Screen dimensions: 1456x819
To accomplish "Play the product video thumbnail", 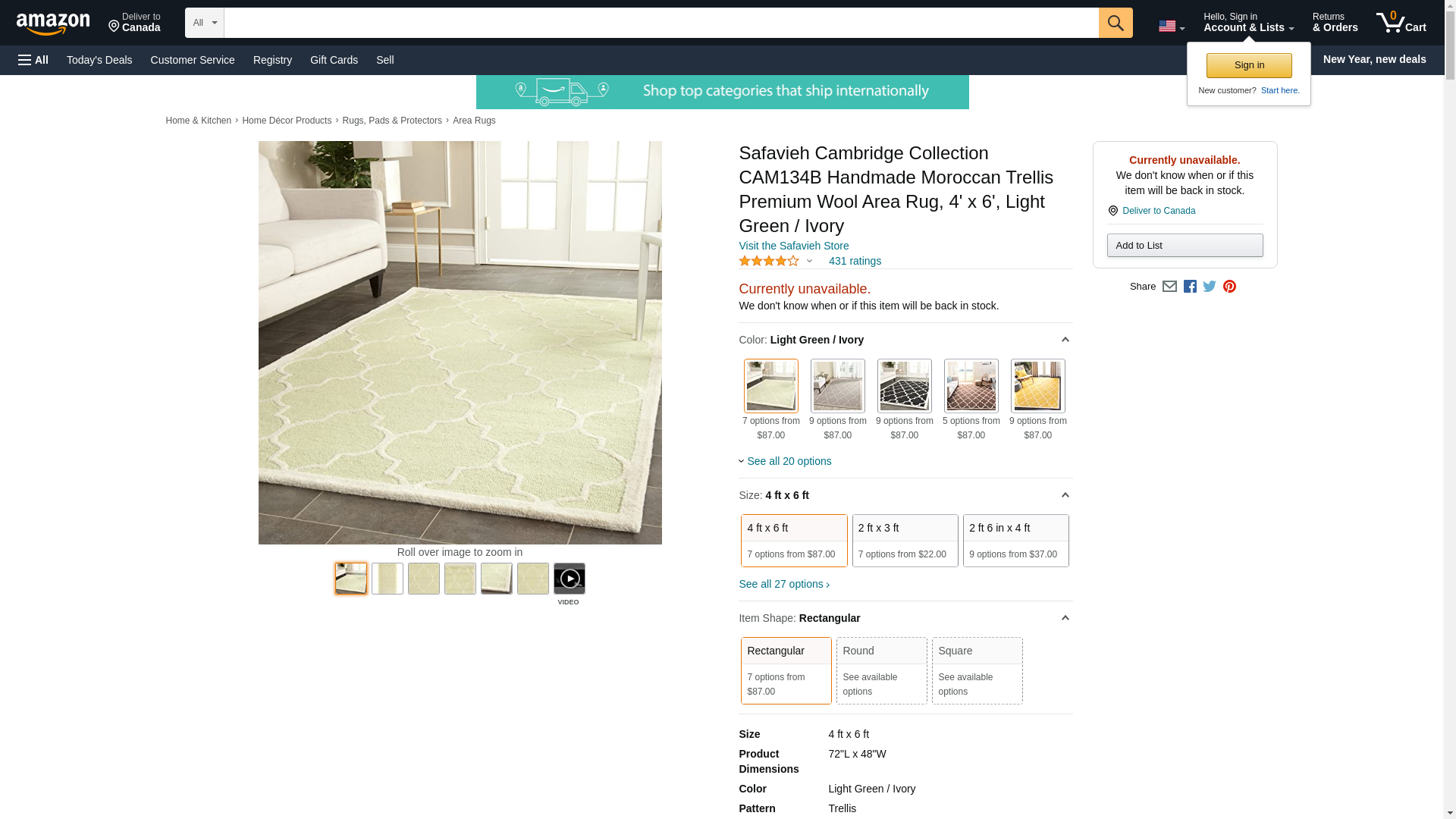I will (569, 579).
